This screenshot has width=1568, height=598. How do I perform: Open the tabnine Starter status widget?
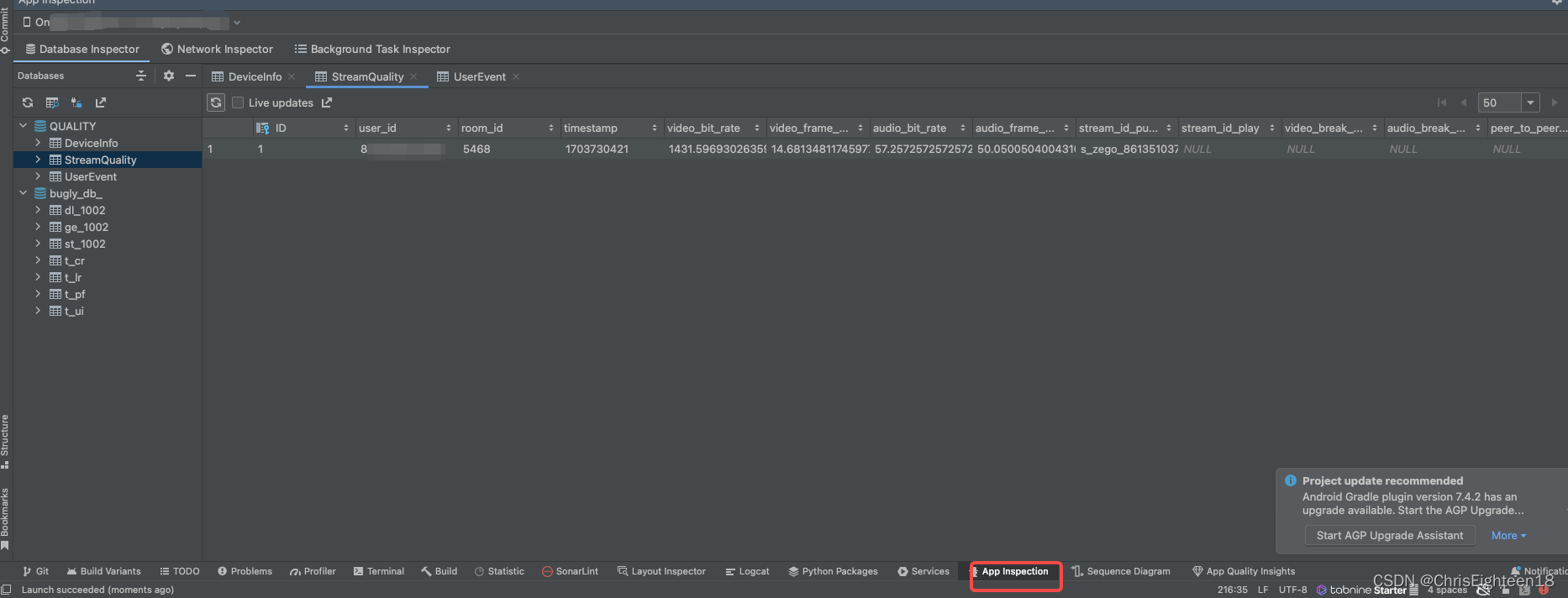click(x=1361, y=590)
